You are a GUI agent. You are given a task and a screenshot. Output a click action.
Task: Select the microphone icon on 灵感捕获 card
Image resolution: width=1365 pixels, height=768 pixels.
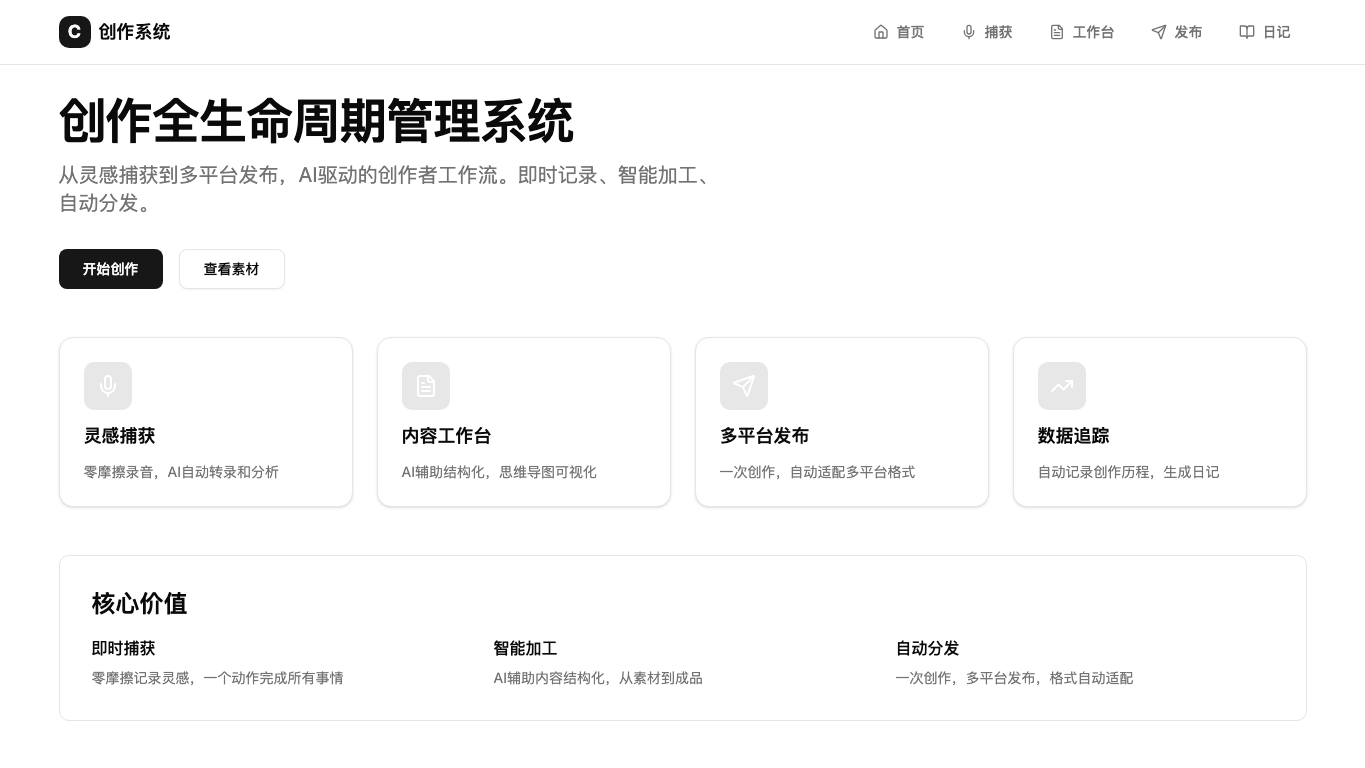point(108,386)
